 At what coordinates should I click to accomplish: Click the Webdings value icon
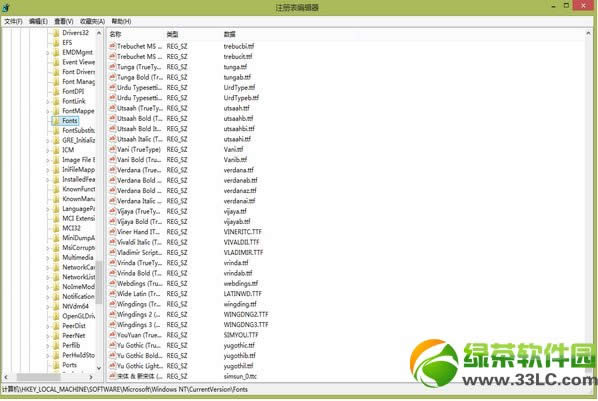click(x=113, y=283)
